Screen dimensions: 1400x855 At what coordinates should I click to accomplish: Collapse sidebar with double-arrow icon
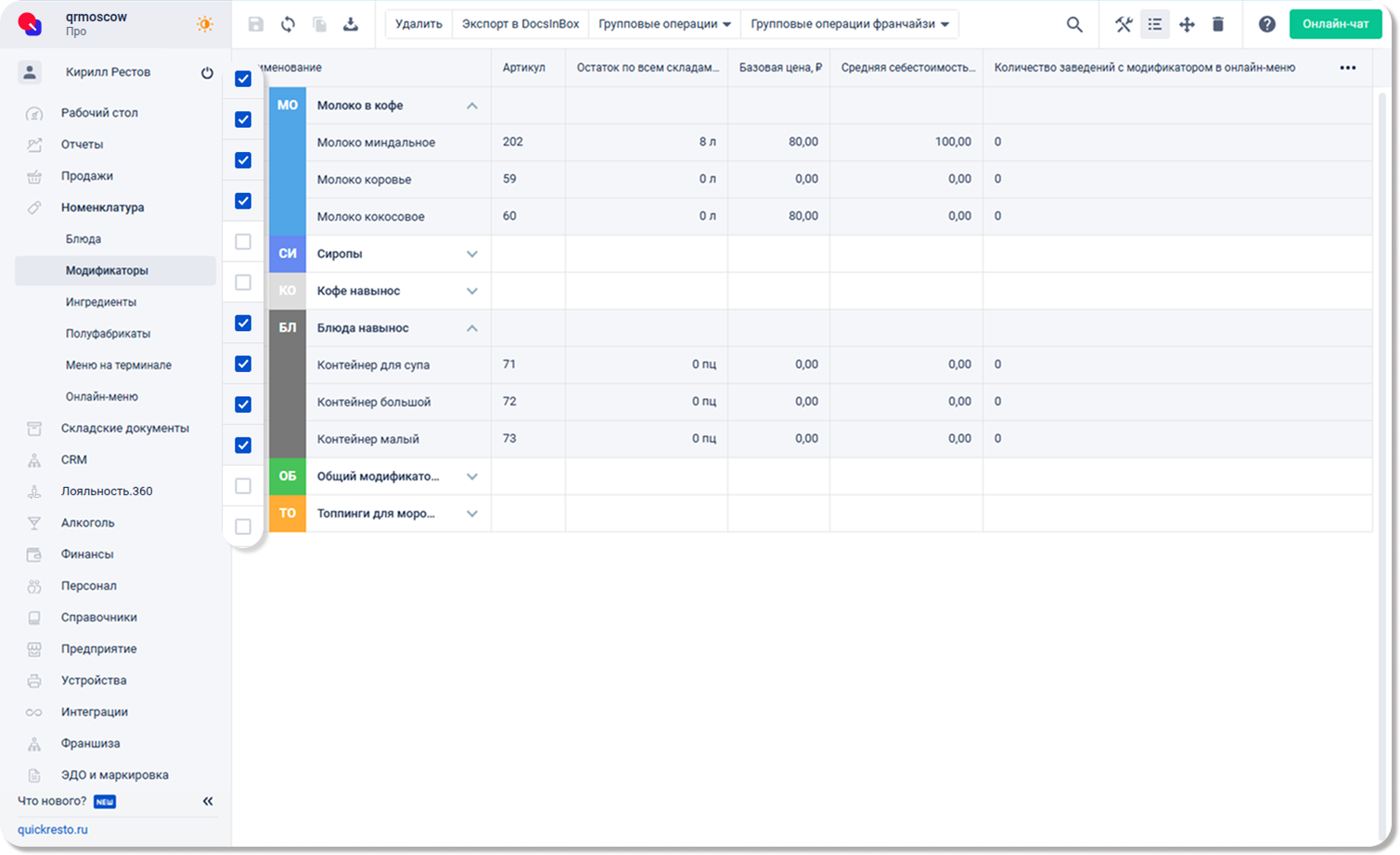(x=208, y=801)
